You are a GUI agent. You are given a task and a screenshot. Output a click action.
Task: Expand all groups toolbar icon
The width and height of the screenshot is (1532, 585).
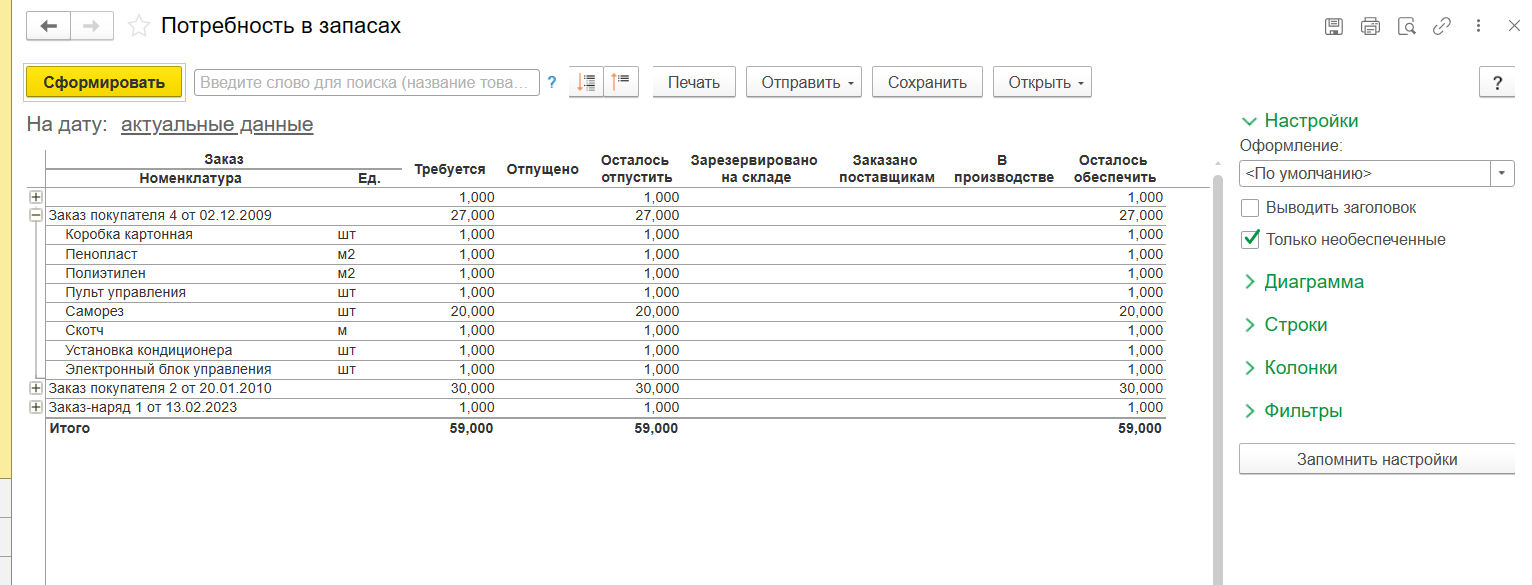pos(586,82)
